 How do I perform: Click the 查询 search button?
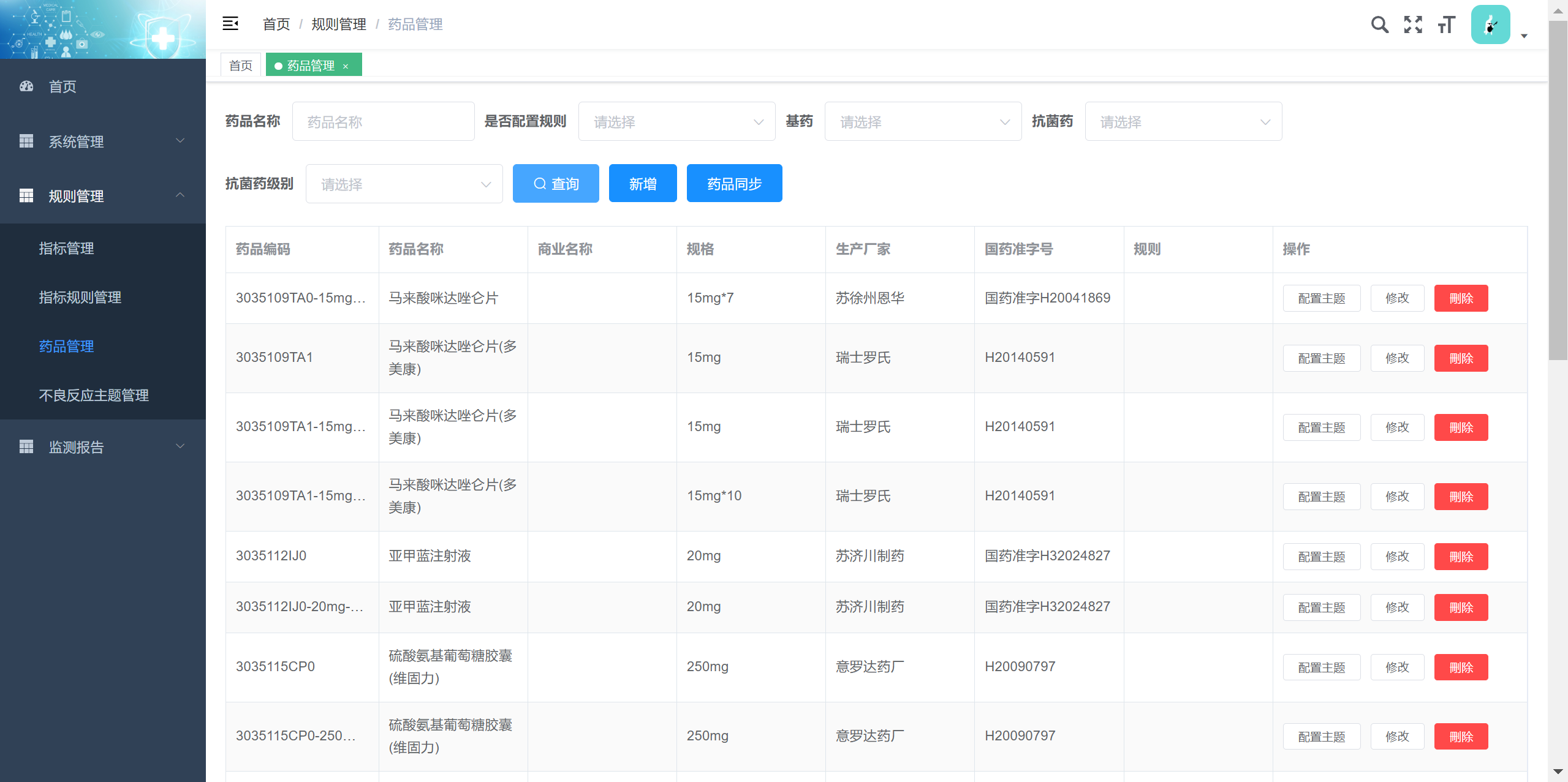point(555,183)
